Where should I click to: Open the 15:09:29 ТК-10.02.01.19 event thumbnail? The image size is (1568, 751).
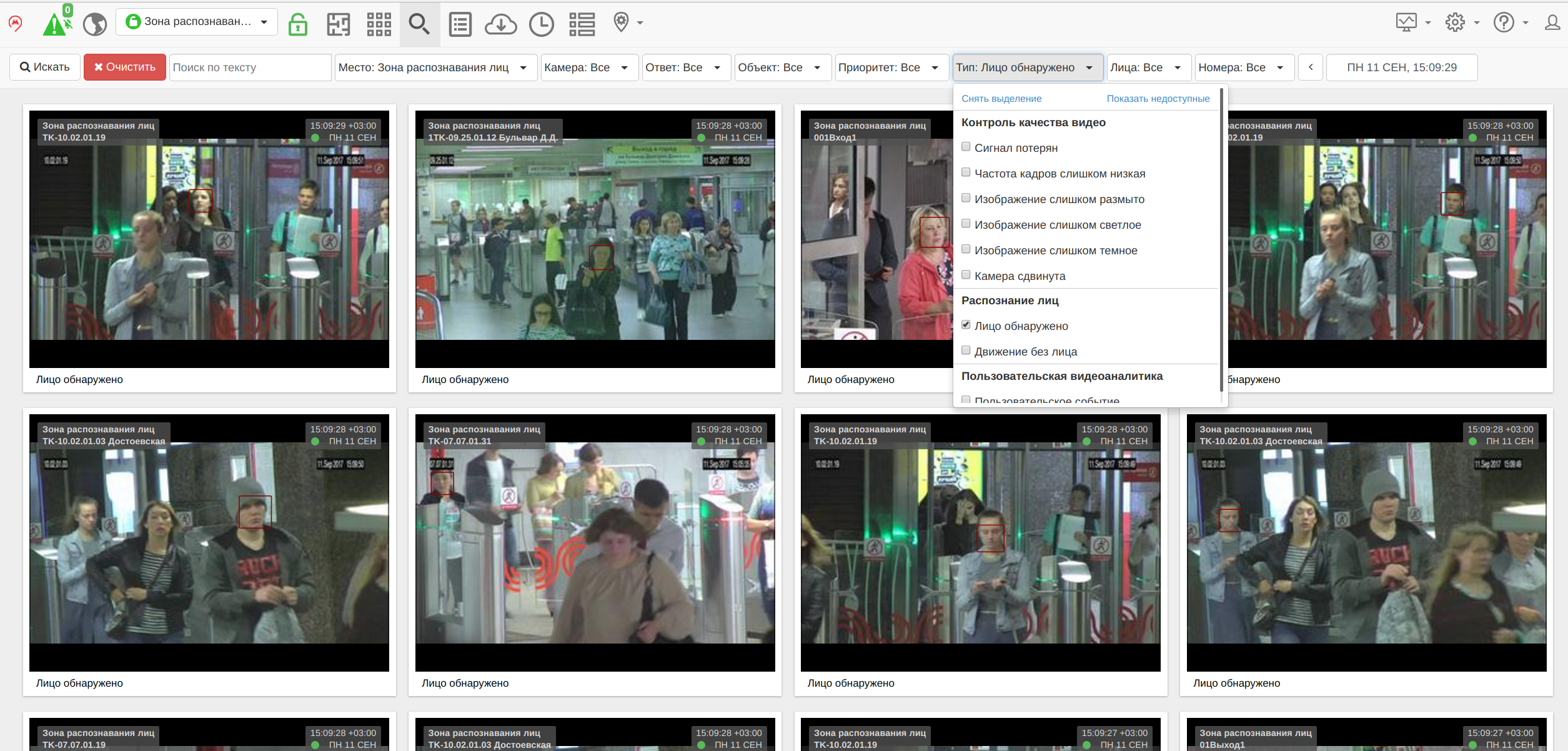[x=209, y=239]
